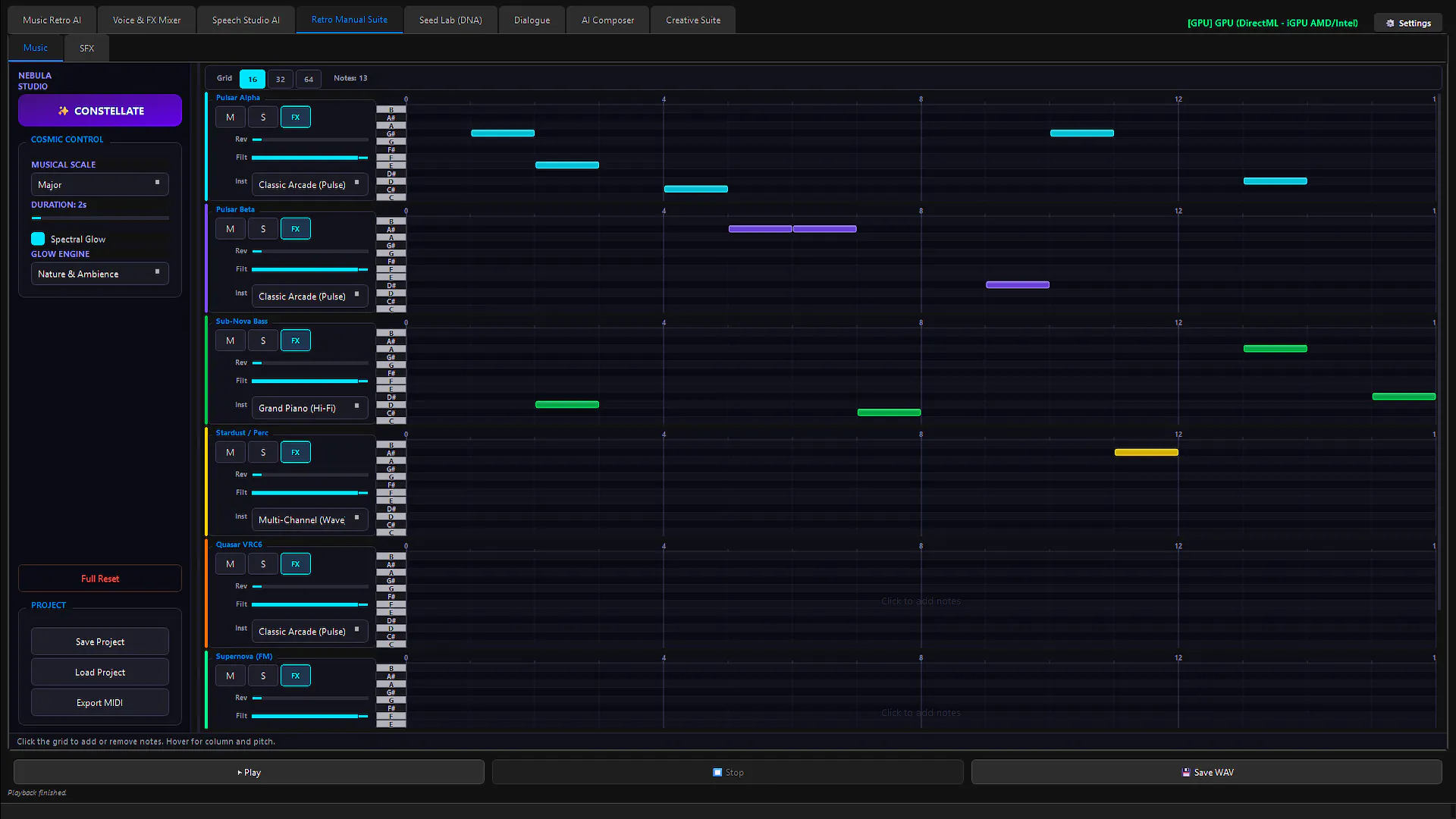Adjust Sub-Nova Bass Filt slider

pos(309,381)
